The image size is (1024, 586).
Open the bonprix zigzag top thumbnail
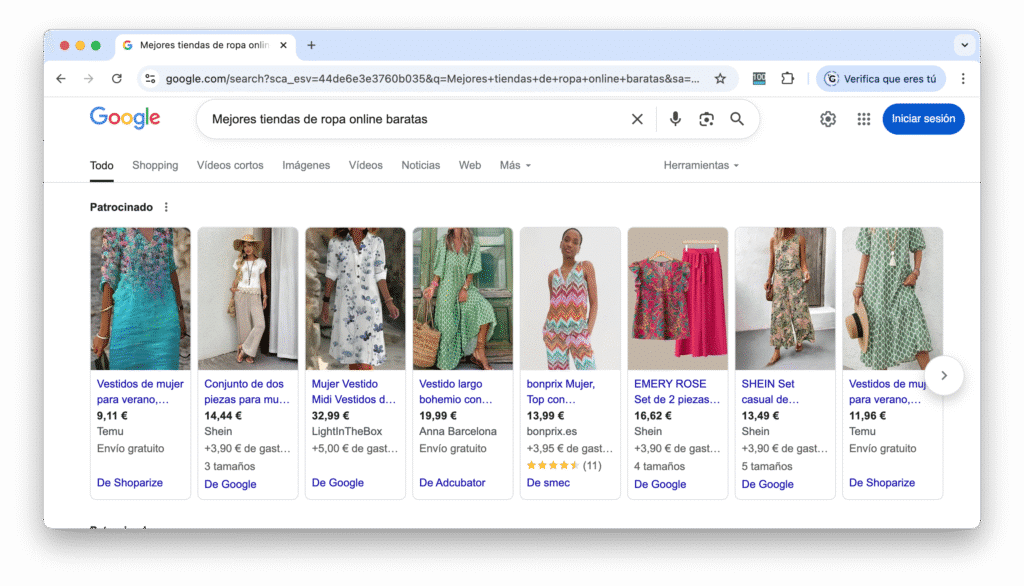tap(570, 299)
